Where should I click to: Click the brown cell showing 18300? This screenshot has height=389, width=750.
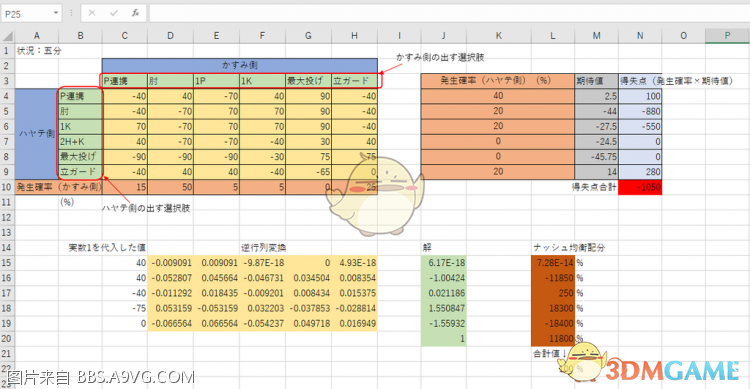pyautogui.click(x=553, y=308)
